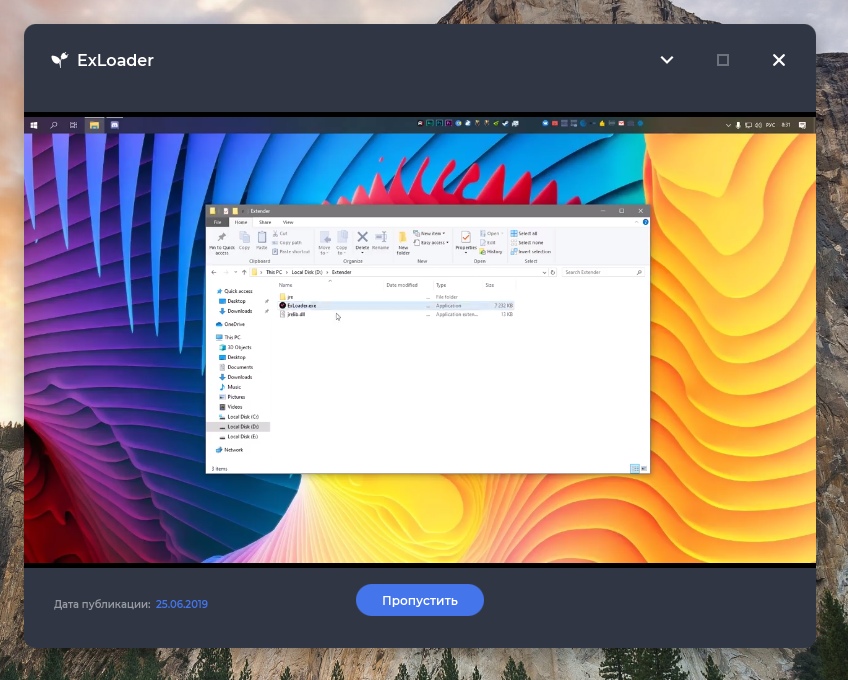848x680 pixels.
Task: Click Pin to Quick access in the Explorer ribbon
Action: coord(222,243)
